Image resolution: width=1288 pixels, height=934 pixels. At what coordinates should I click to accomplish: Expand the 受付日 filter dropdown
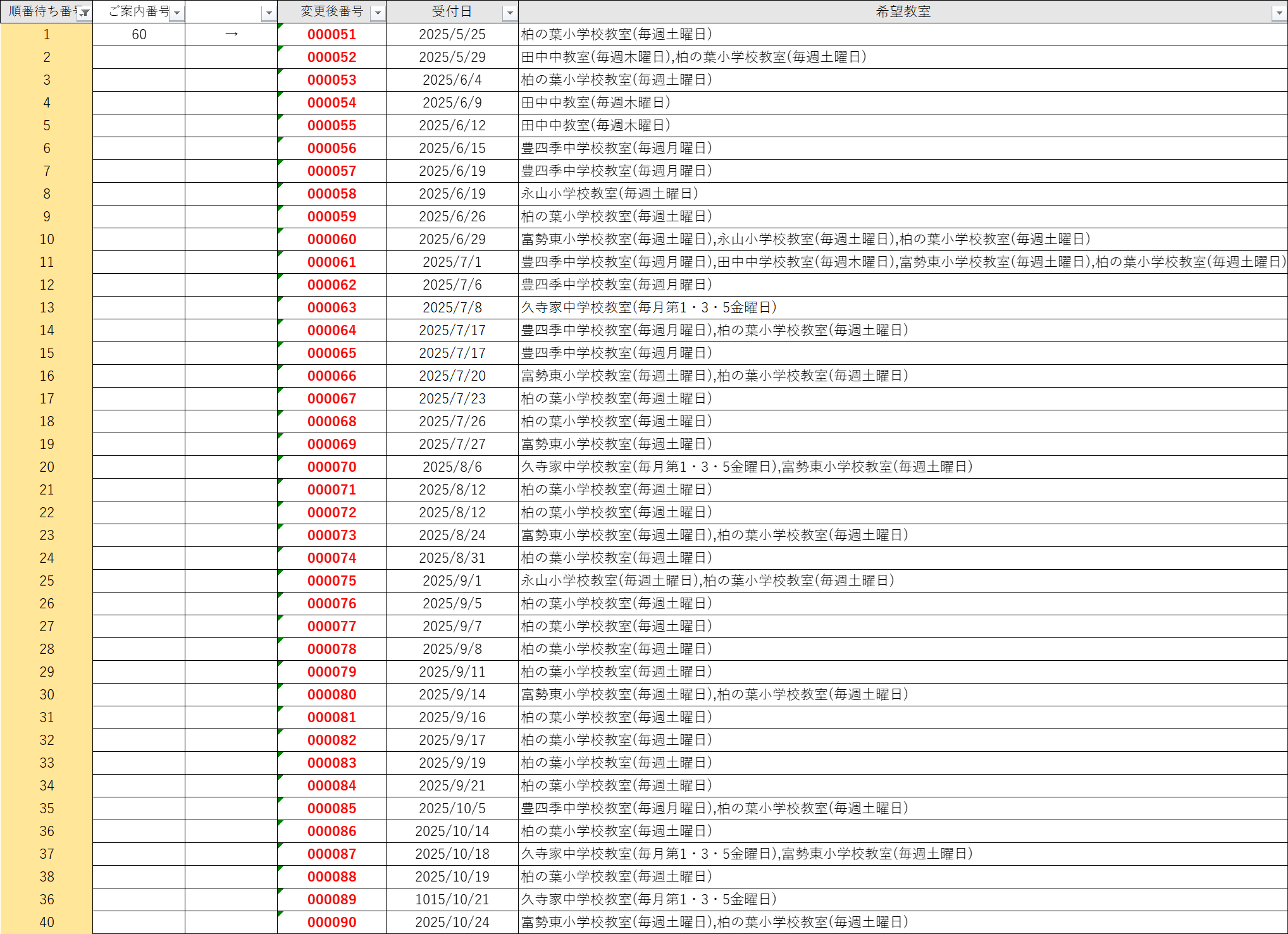(510, 13)
